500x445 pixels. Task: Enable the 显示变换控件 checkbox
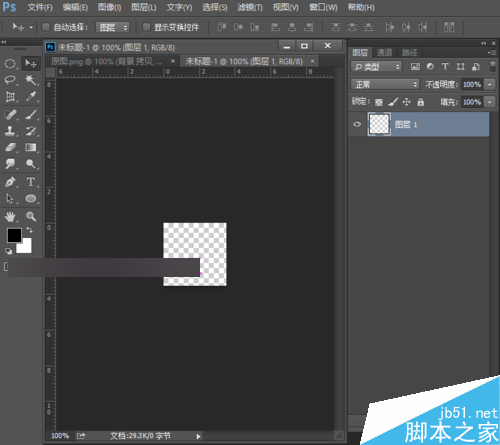pyautogui.click(x=146, y=27)
